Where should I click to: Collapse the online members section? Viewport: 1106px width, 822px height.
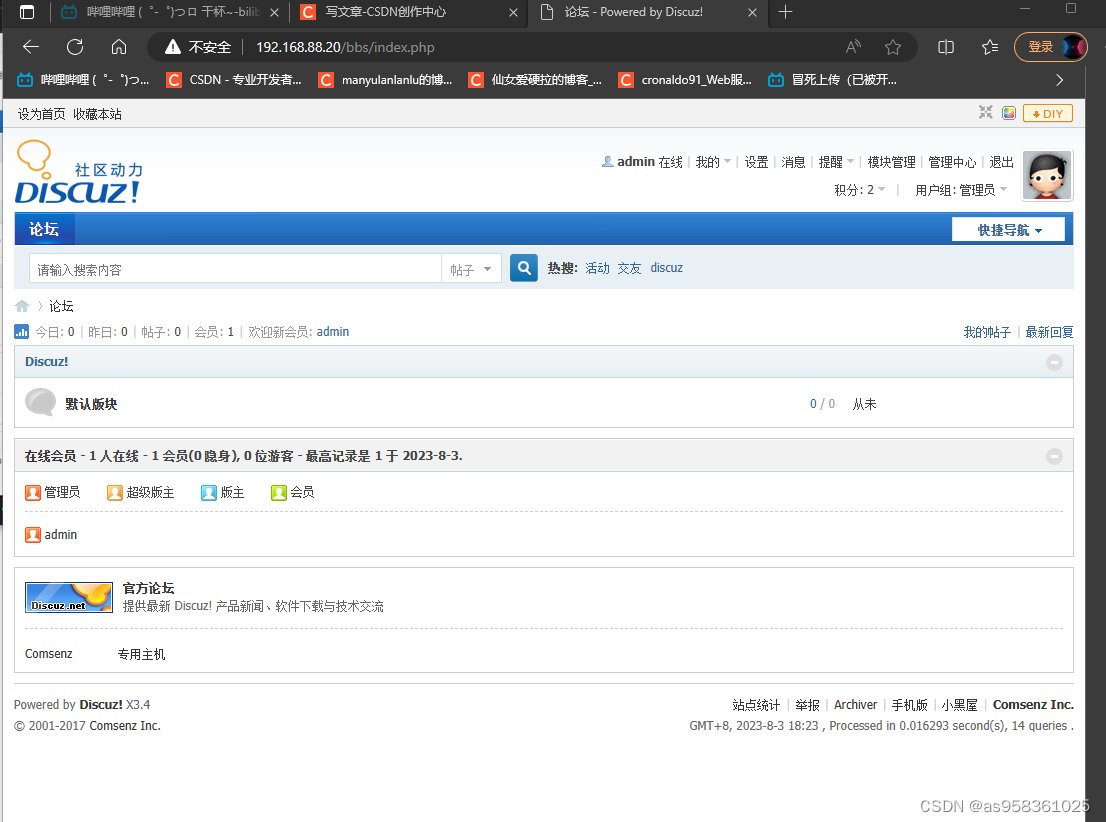click(x=1055, y=457)
